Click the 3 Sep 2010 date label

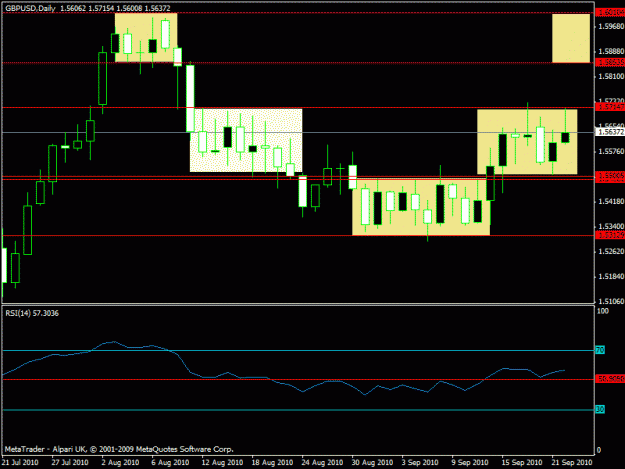(x=420, y=462)
